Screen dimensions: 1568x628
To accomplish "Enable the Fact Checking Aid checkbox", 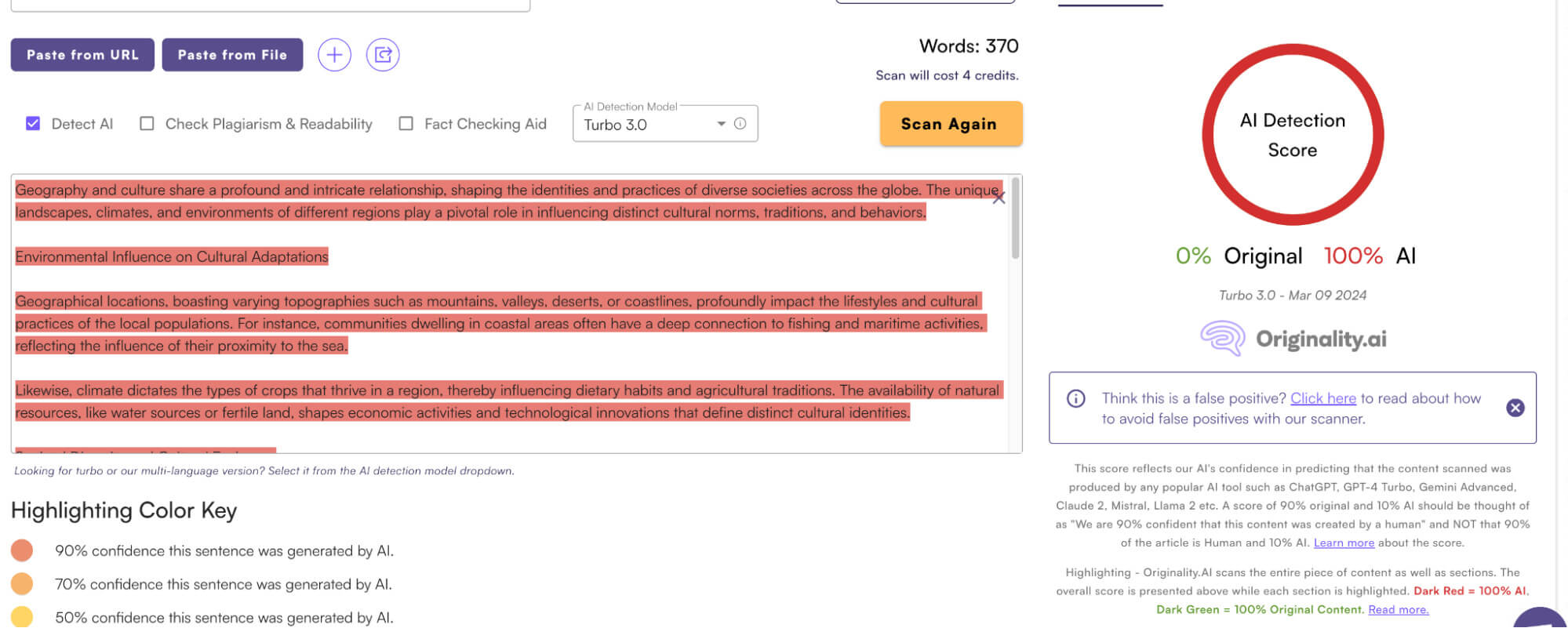I will tap(406, 124).
